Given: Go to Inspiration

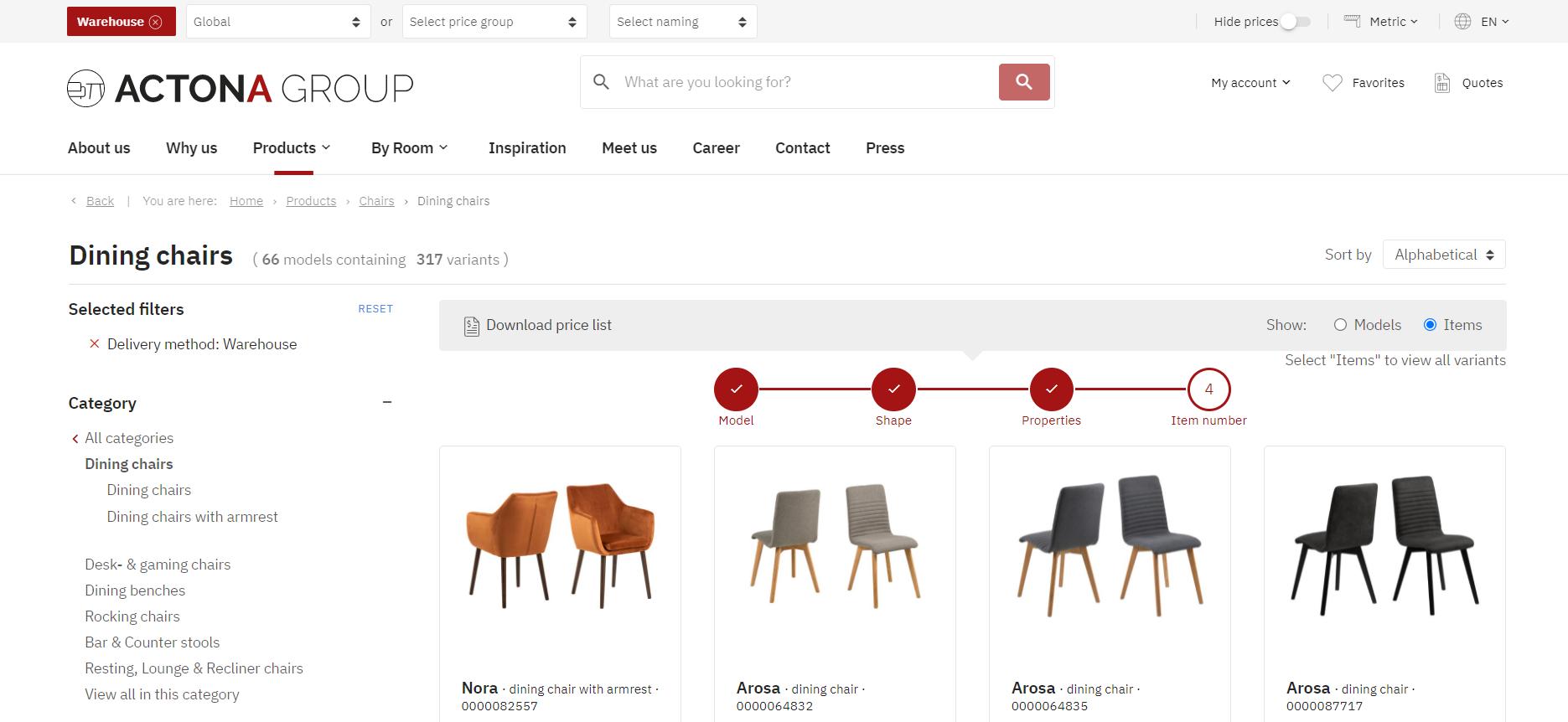Looking at the screenshot, I should (x=527, y=148).
